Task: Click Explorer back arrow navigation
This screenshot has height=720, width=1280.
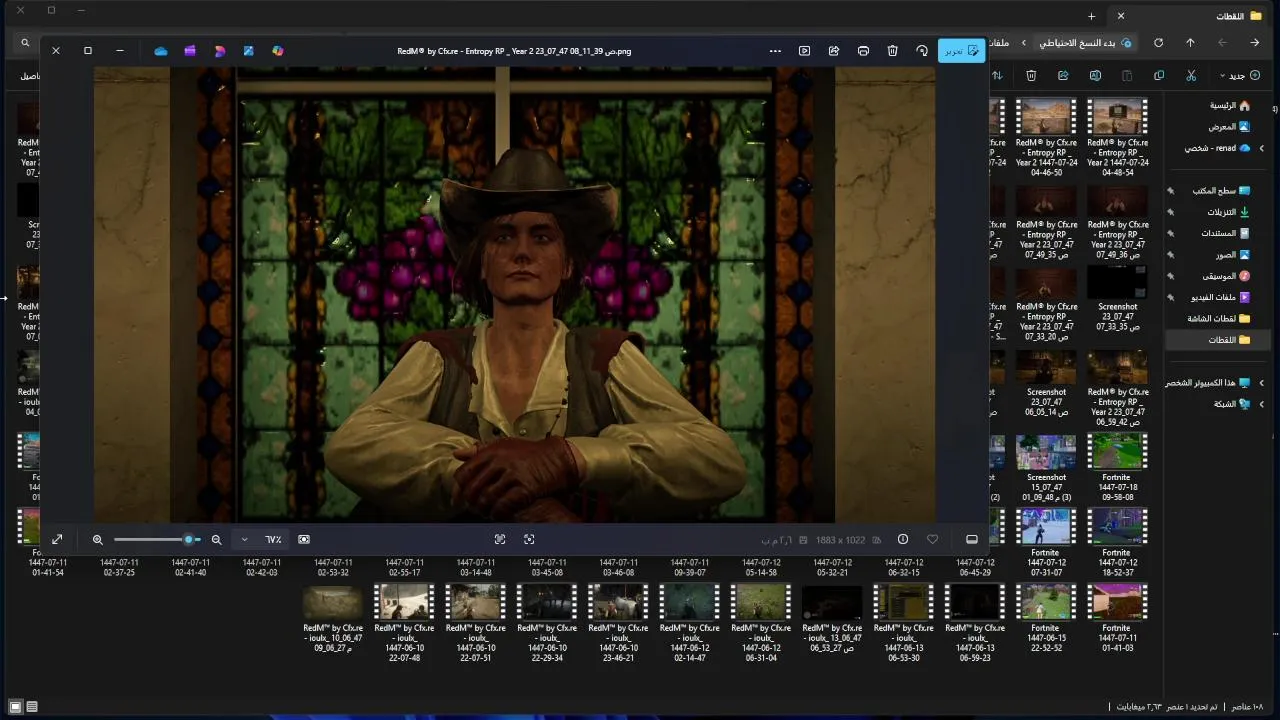Action: coord(1254,43)
